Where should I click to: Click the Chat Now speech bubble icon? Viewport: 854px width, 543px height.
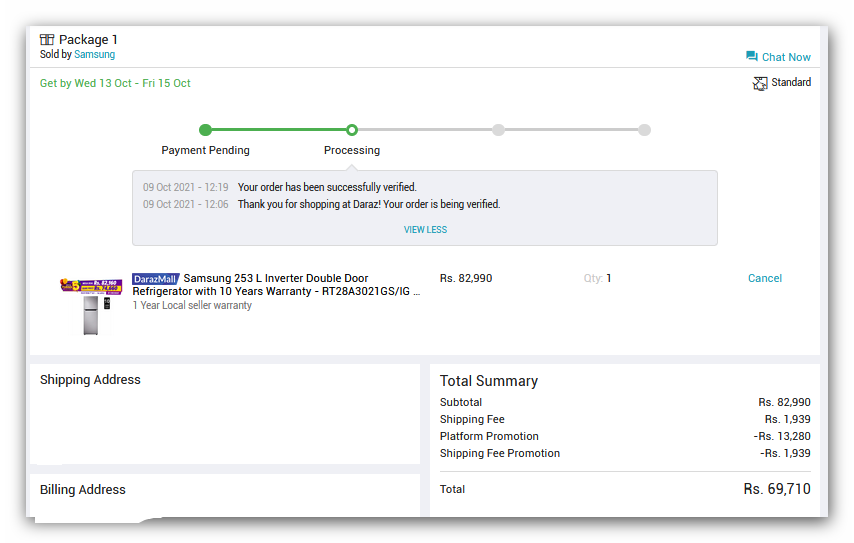[x=752, y=56]
